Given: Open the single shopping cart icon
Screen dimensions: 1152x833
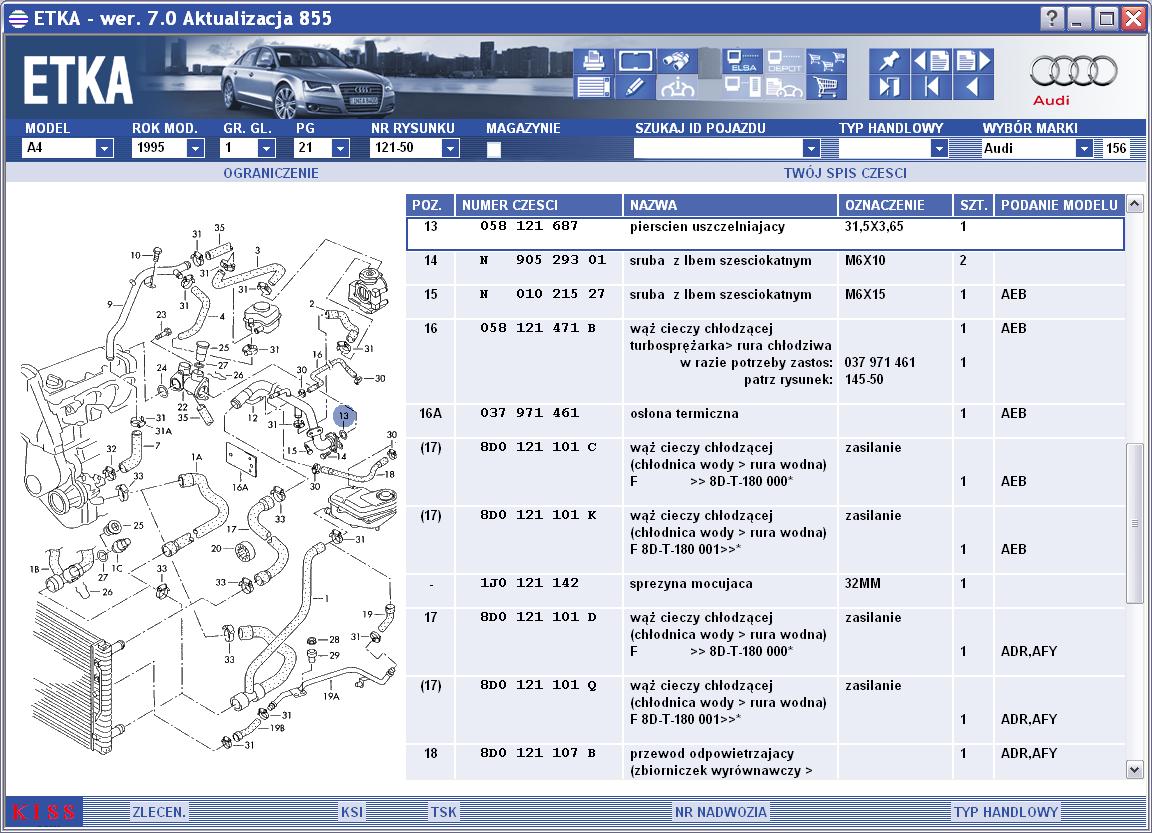Looking at the screenshot, I should point(827,87).
